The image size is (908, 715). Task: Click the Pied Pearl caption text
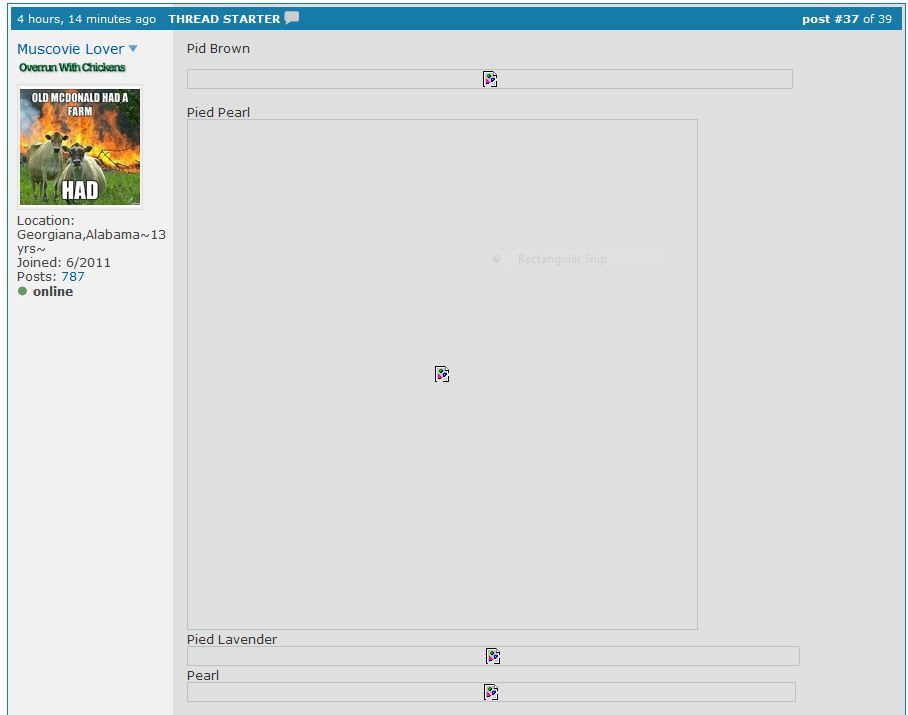pyautogui.click(x=218, y=112)
